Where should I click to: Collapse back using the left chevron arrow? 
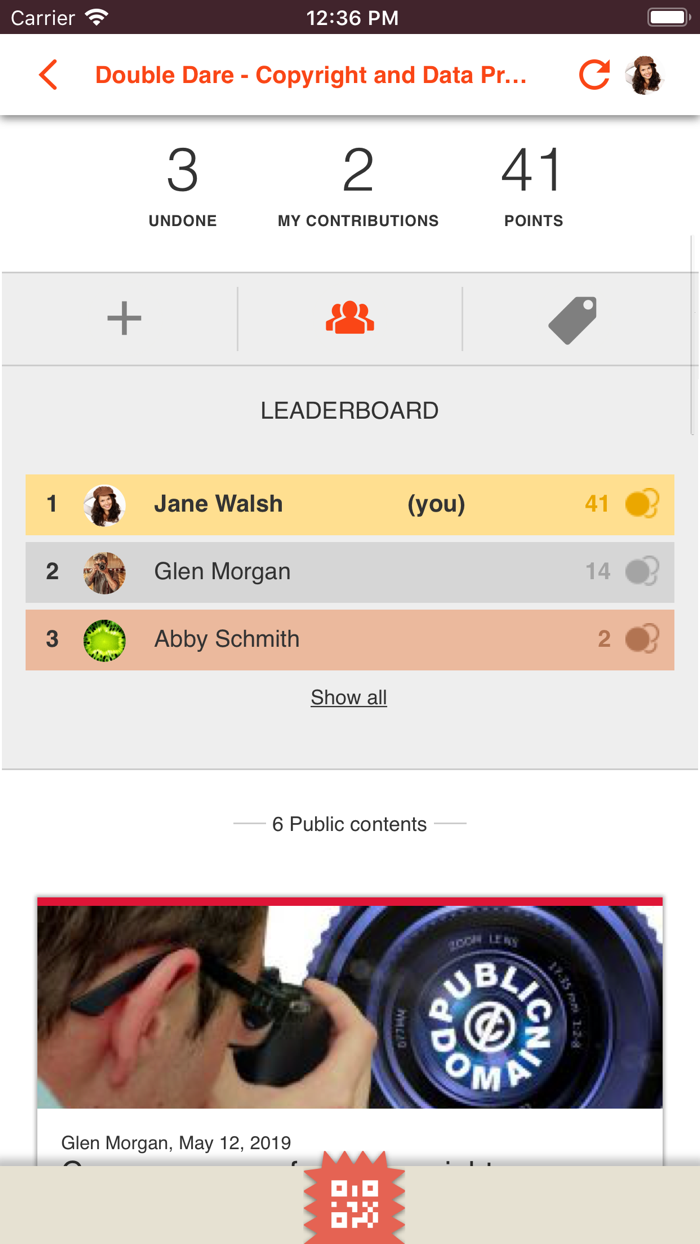[47, 74]
